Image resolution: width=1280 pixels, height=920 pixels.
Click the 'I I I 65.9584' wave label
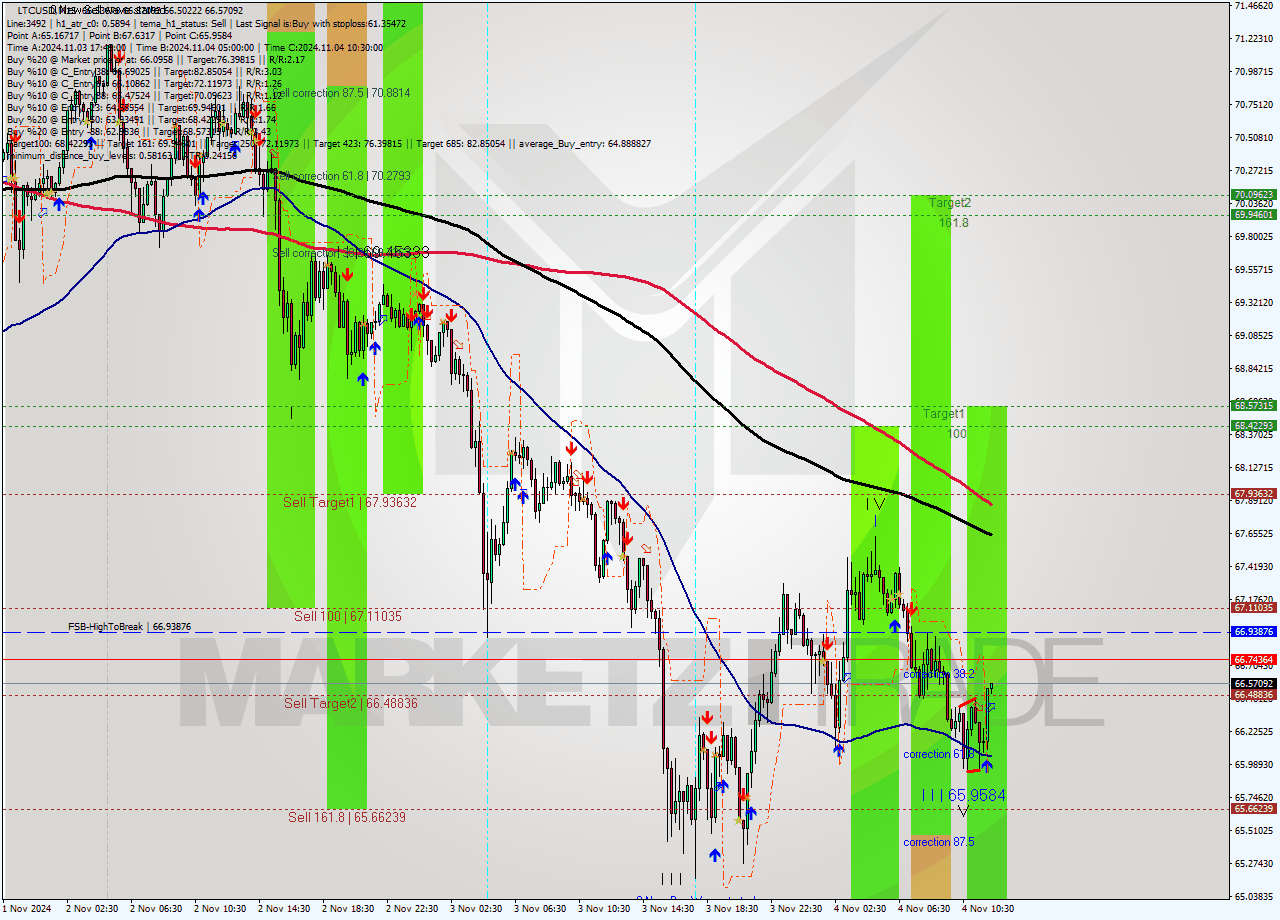pyautogui.click(x=963, y=796)
